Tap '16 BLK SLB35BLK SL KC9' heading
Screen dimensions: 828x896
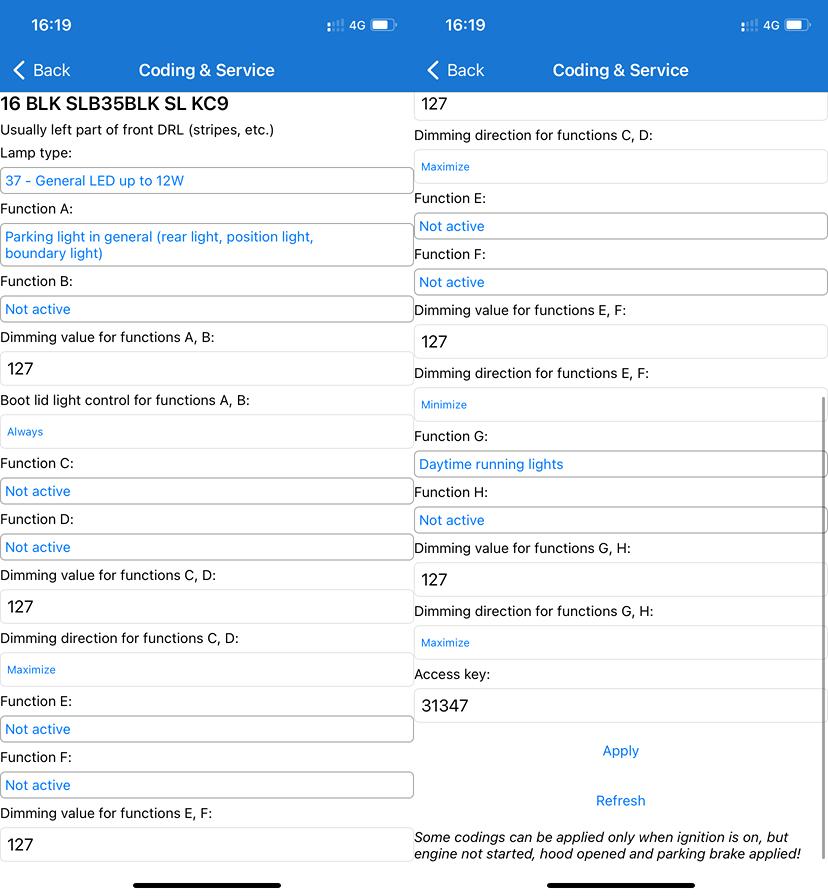(x=114, y=103)
